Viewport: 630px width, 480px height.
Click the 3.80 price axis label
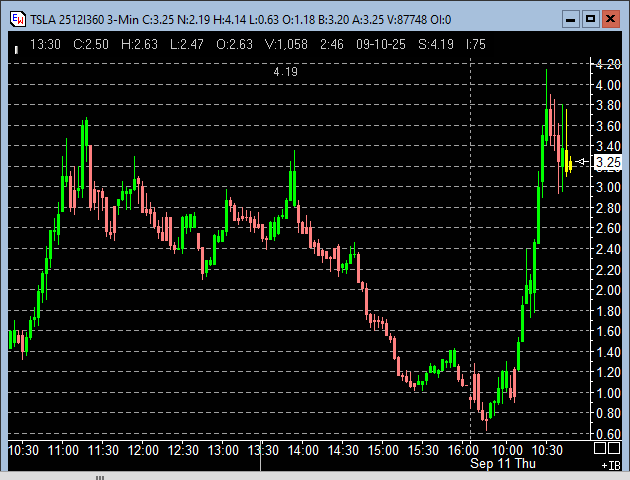pyautogui.click(x=608, y=106)
